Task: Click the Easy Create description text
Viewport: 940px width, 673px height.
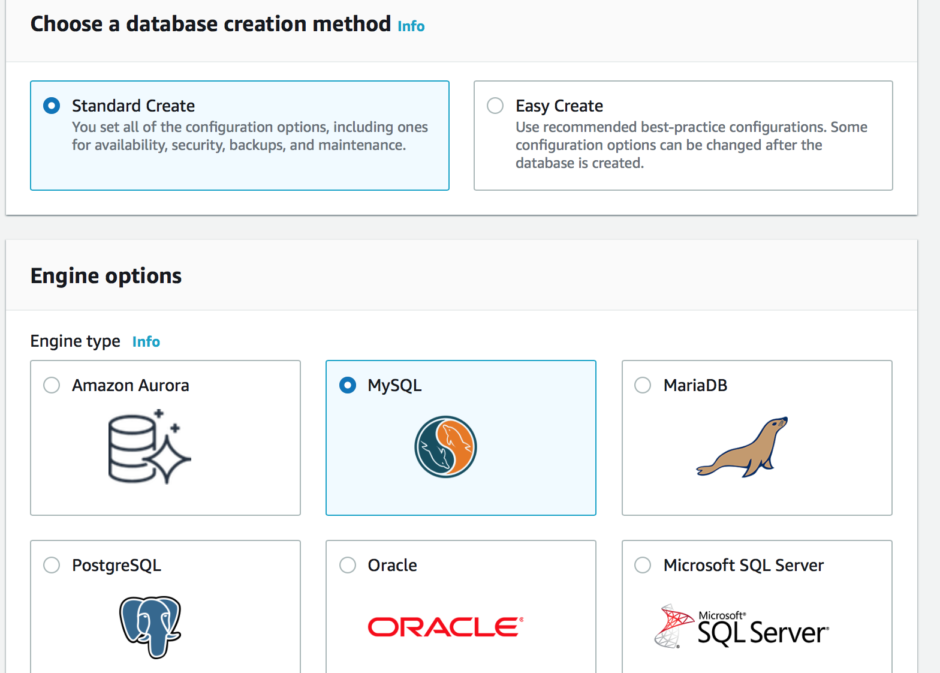Action: [x=691, y=145]
